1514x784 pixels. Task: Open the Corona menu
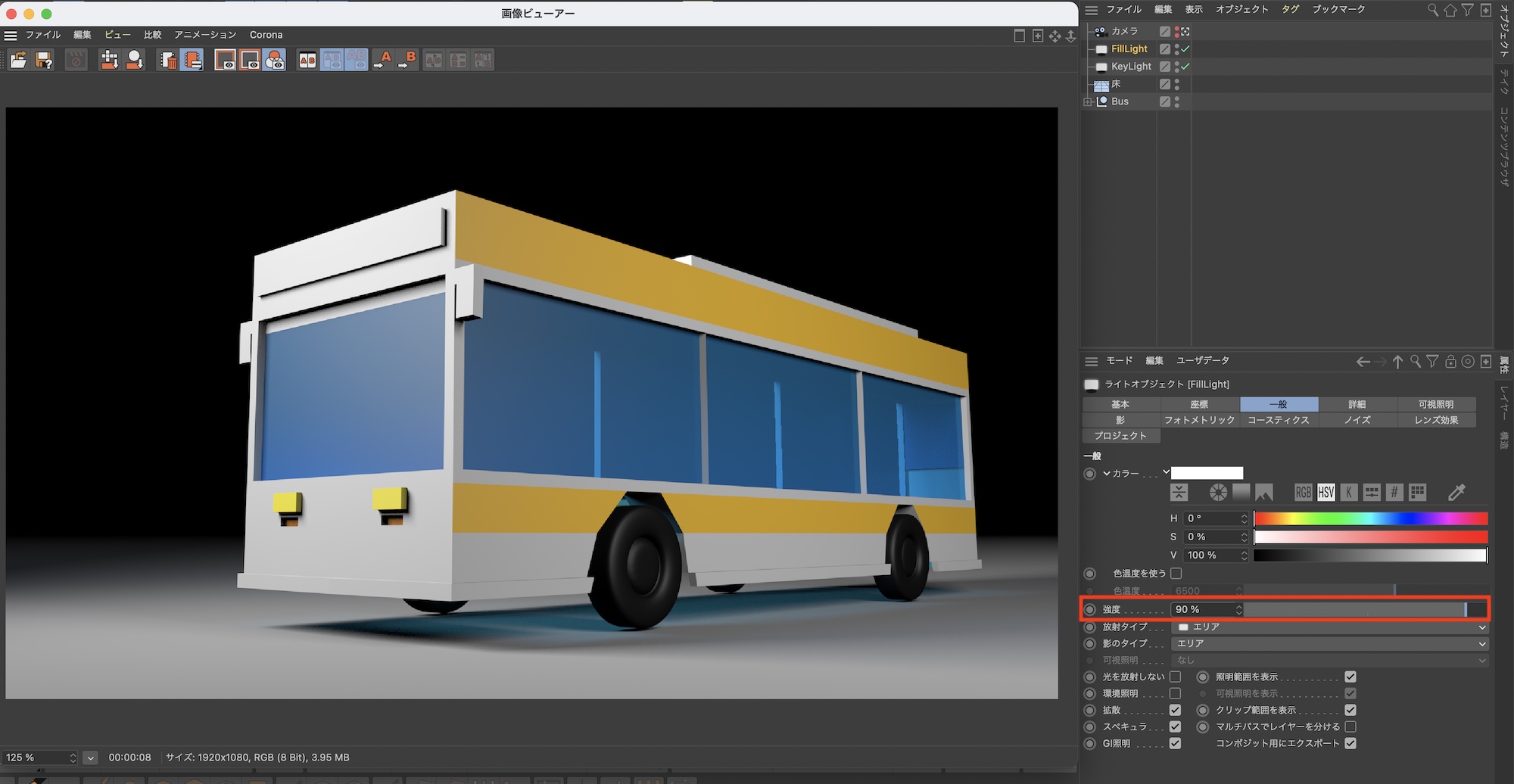tap(266, 35)
